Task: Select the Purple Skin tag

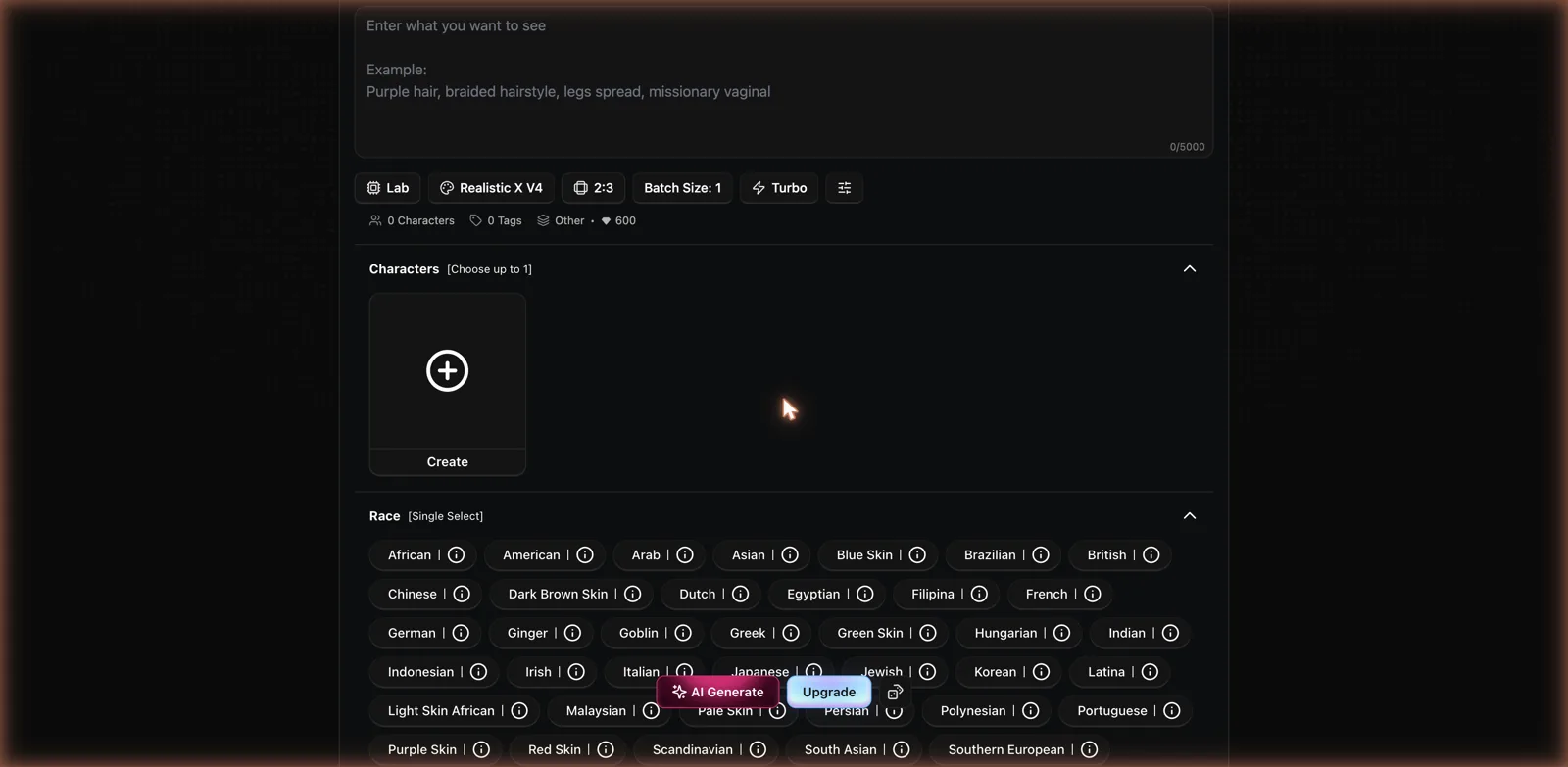Action: [x=422, y=750]
